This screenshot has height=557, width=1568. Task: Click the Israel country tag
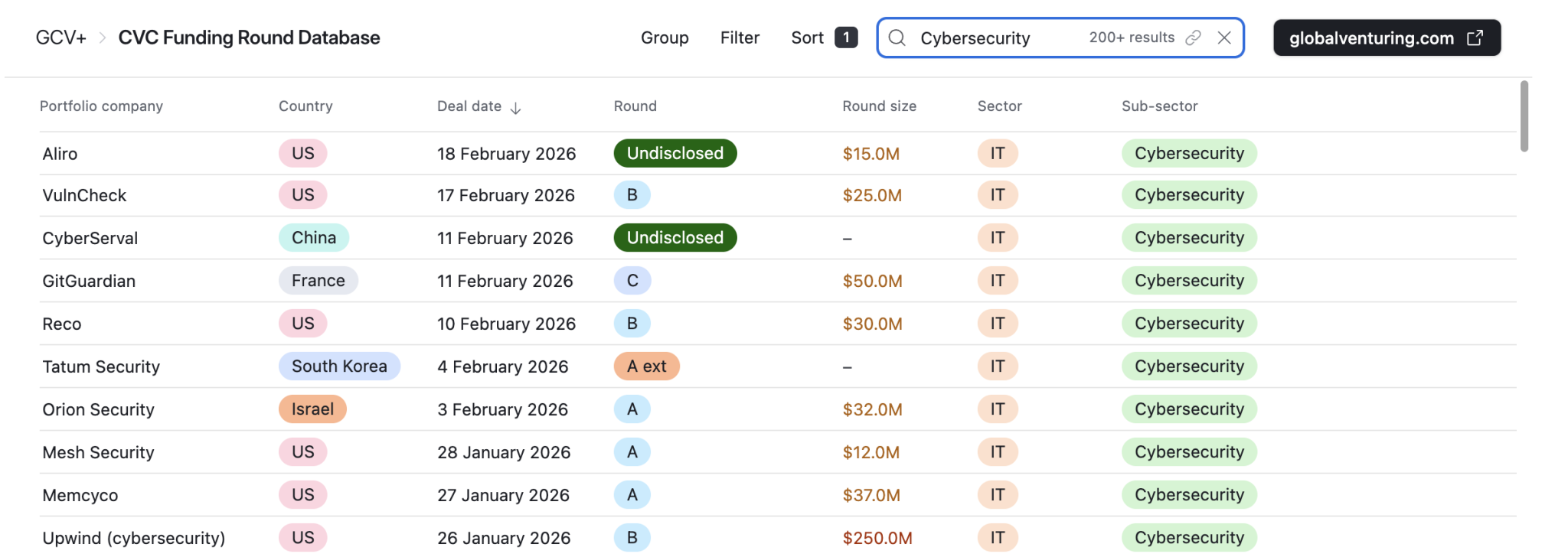312,409
